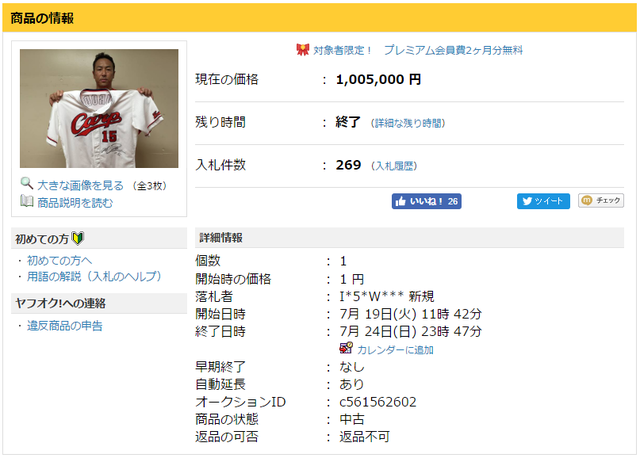640x458 pixels.
Task: Click the チェック button
Action: [x=601, y=200]
